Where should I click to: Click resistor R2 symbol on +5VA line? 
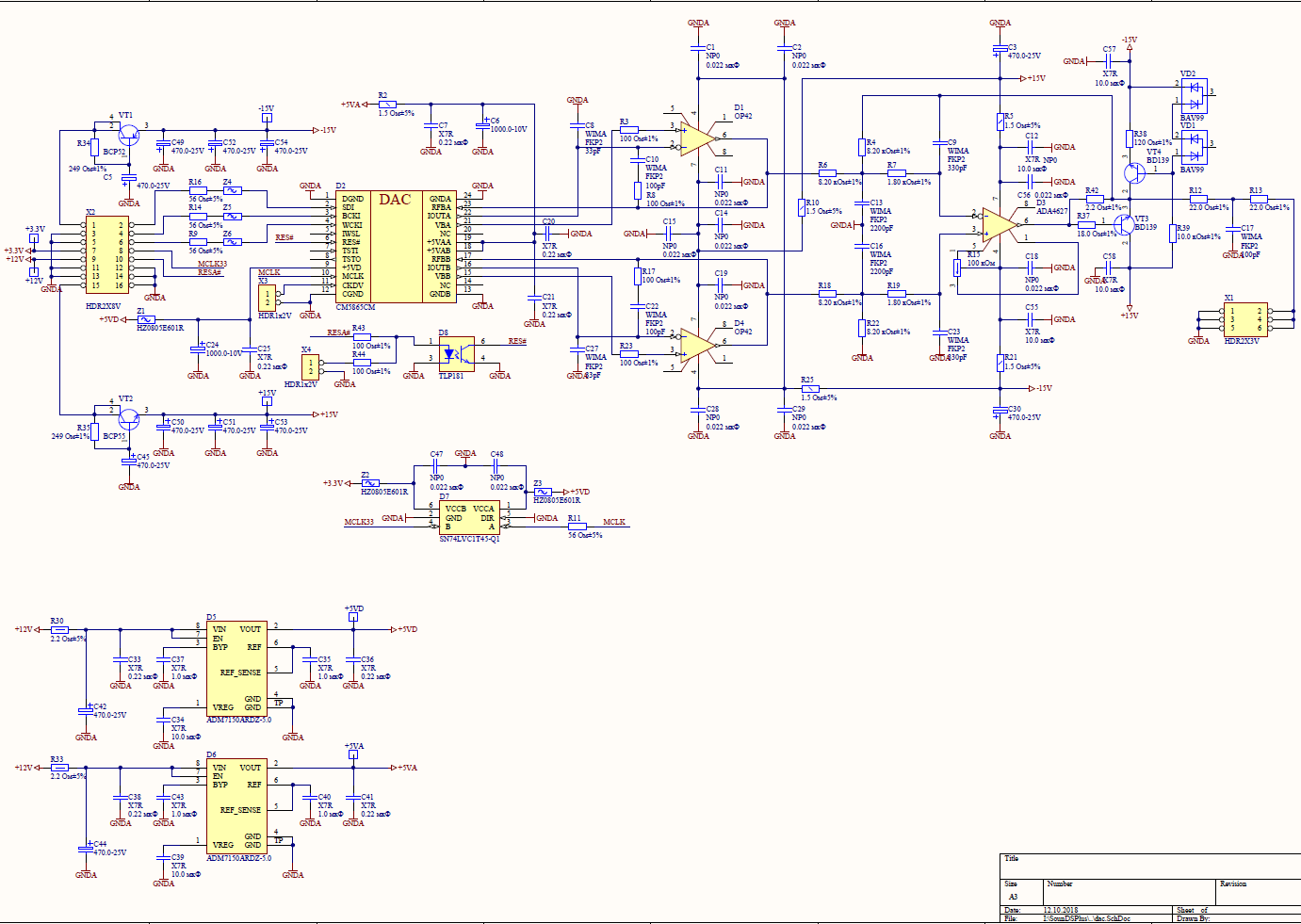(x=387, y=105)
